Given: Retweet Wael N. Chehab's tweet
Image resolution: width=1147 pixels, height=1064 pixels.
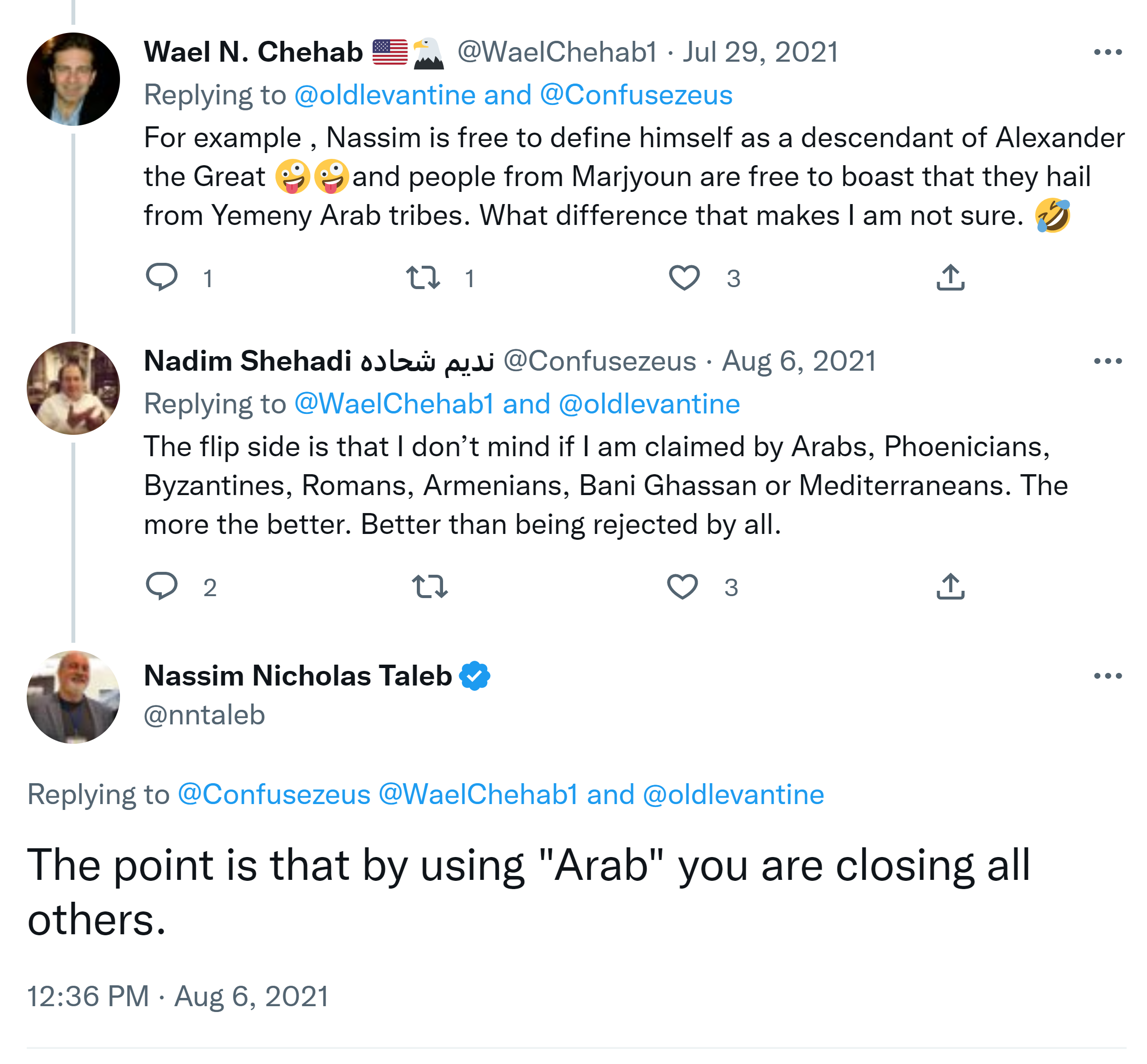Looking at the screenshot, I should click(x=423, y=277).
